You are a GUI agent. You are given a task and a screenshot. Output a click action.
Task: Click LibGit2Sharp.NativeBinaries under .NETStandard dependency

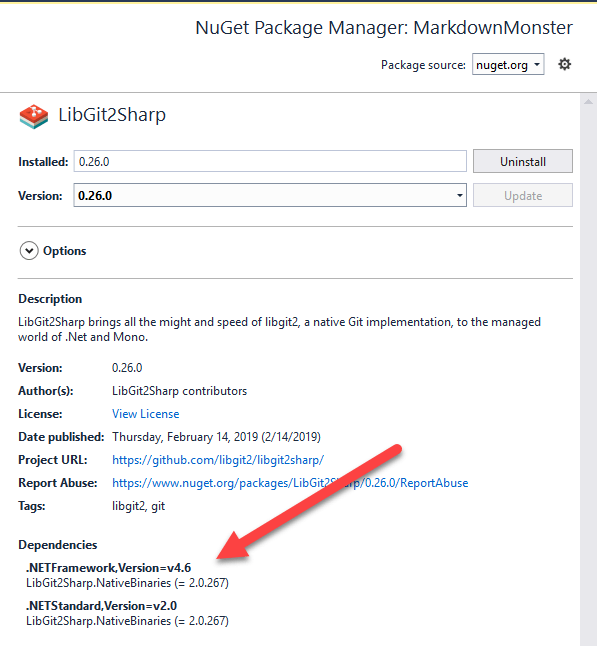click(x=127, y=621)
